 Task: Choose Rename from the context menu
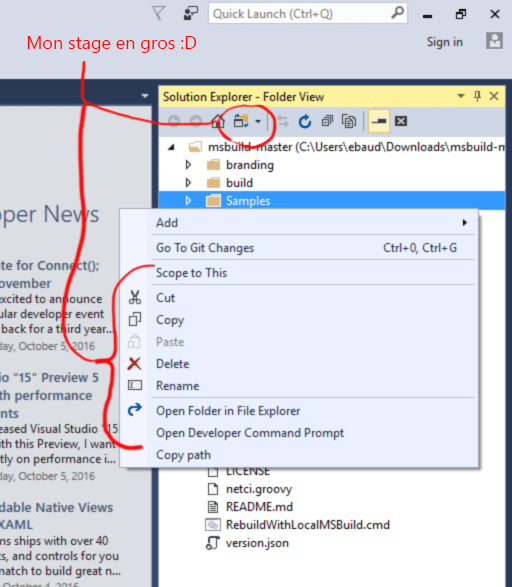(299, 386)
